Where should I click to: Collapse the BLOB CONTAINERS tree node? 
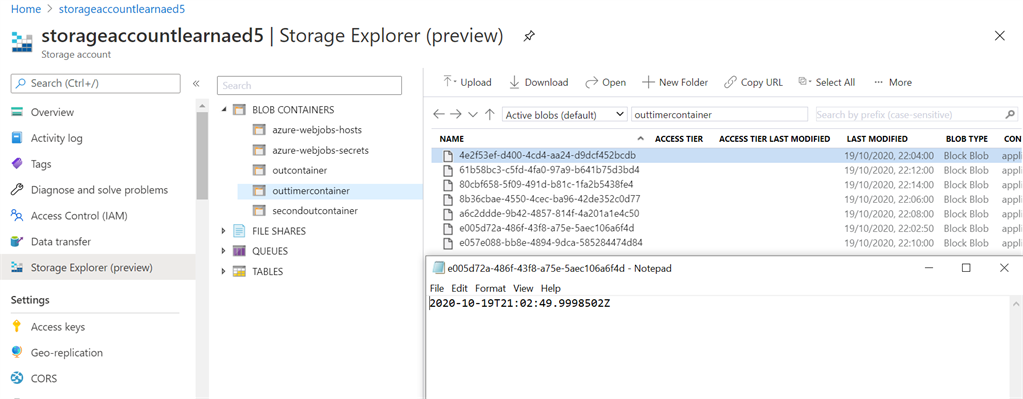click(224, 110)
